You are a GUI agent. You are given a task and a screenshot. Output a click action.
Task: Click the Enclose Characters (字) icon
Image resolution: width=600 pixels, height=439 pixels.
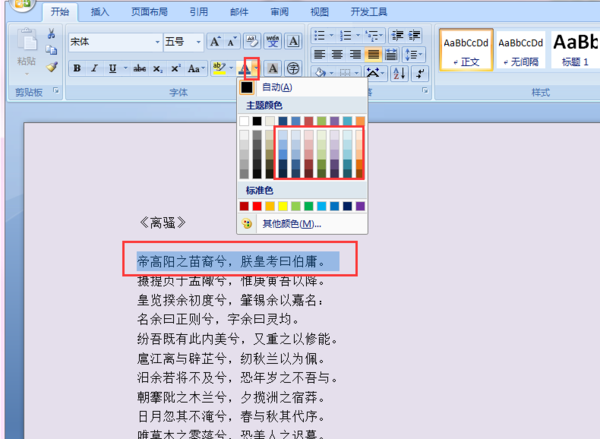click(x=293, y=69)
